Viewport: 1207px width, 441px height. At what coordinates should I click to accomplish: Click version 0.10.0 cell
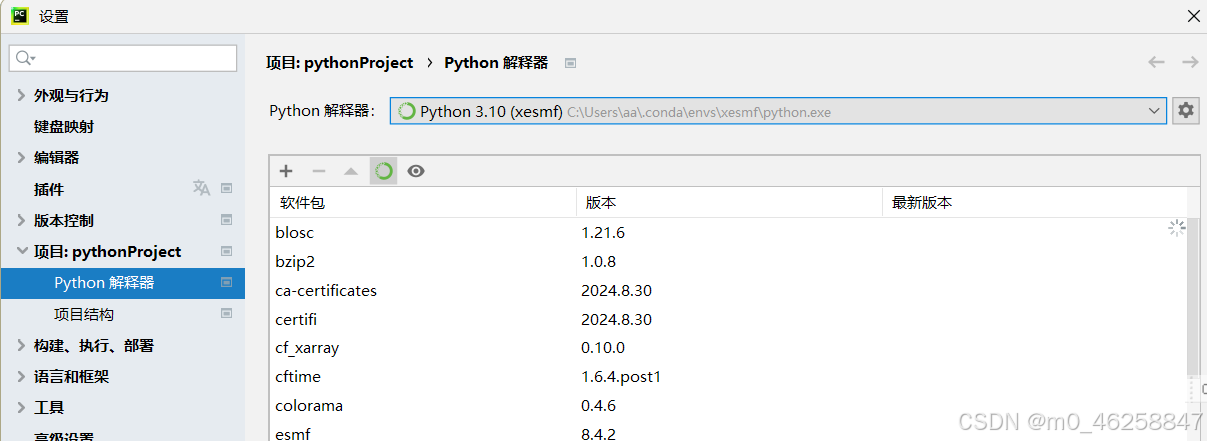point(603,348)
